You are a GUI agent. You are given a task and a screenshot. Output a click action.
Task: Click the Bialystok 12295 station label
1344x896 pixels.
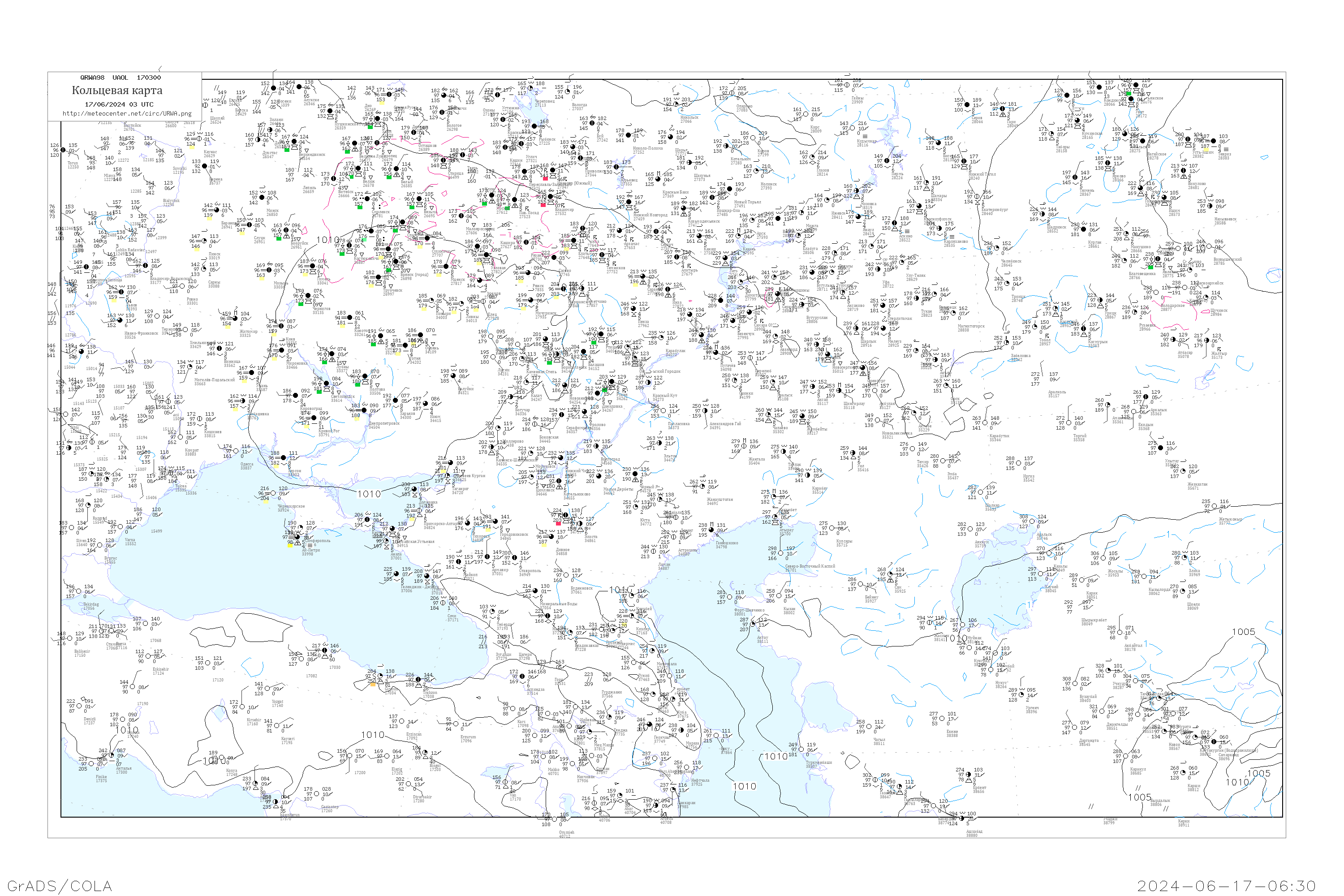171,202
